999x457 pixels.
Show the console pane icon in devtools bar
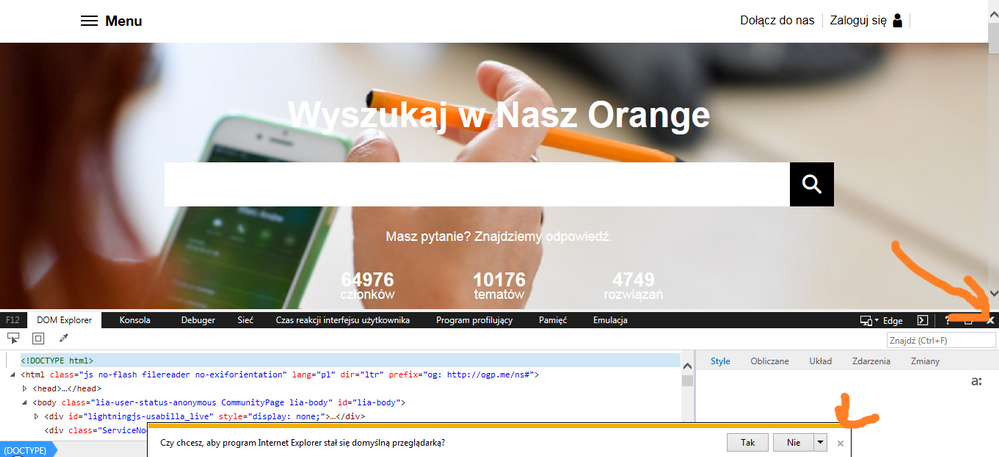tap(922, 320)
